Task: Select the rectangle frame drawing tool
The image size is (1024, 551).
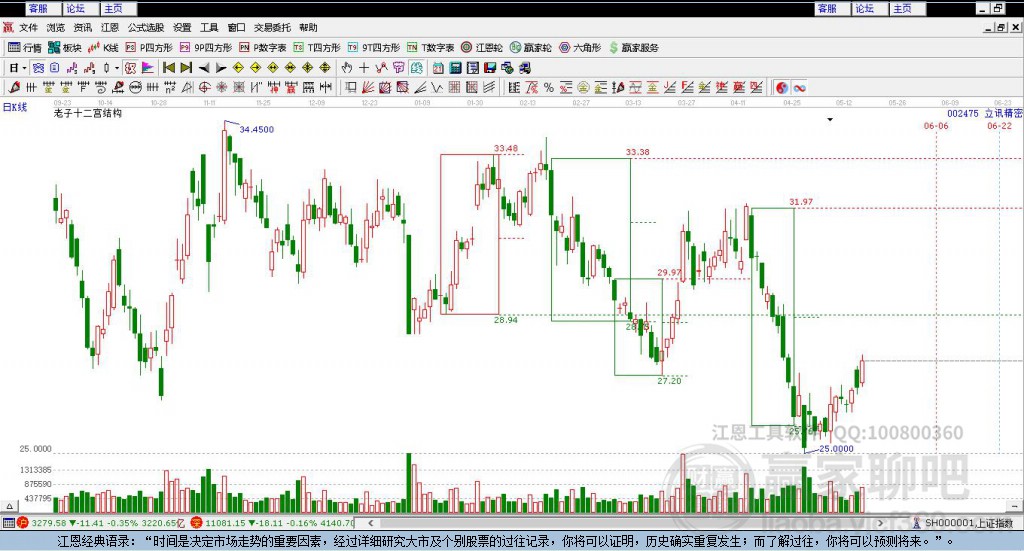Action: 351,87
